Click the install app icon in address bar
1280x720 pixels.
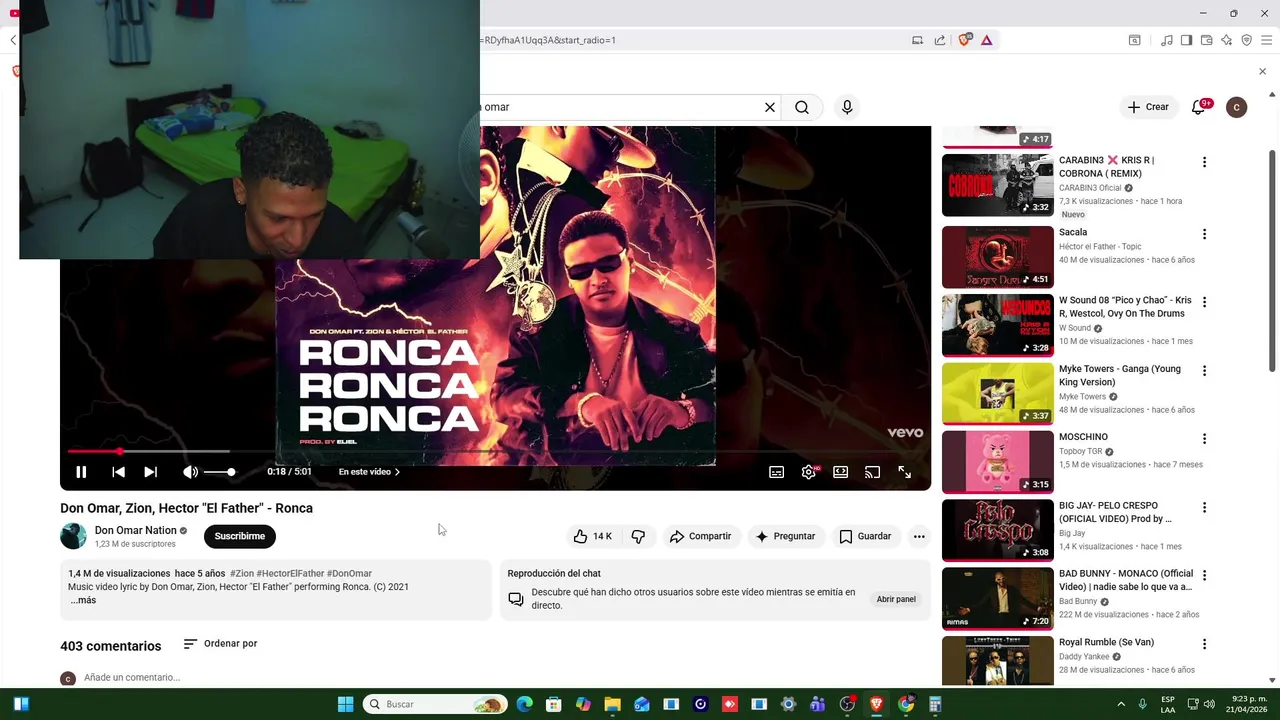(x=917, y=40)
